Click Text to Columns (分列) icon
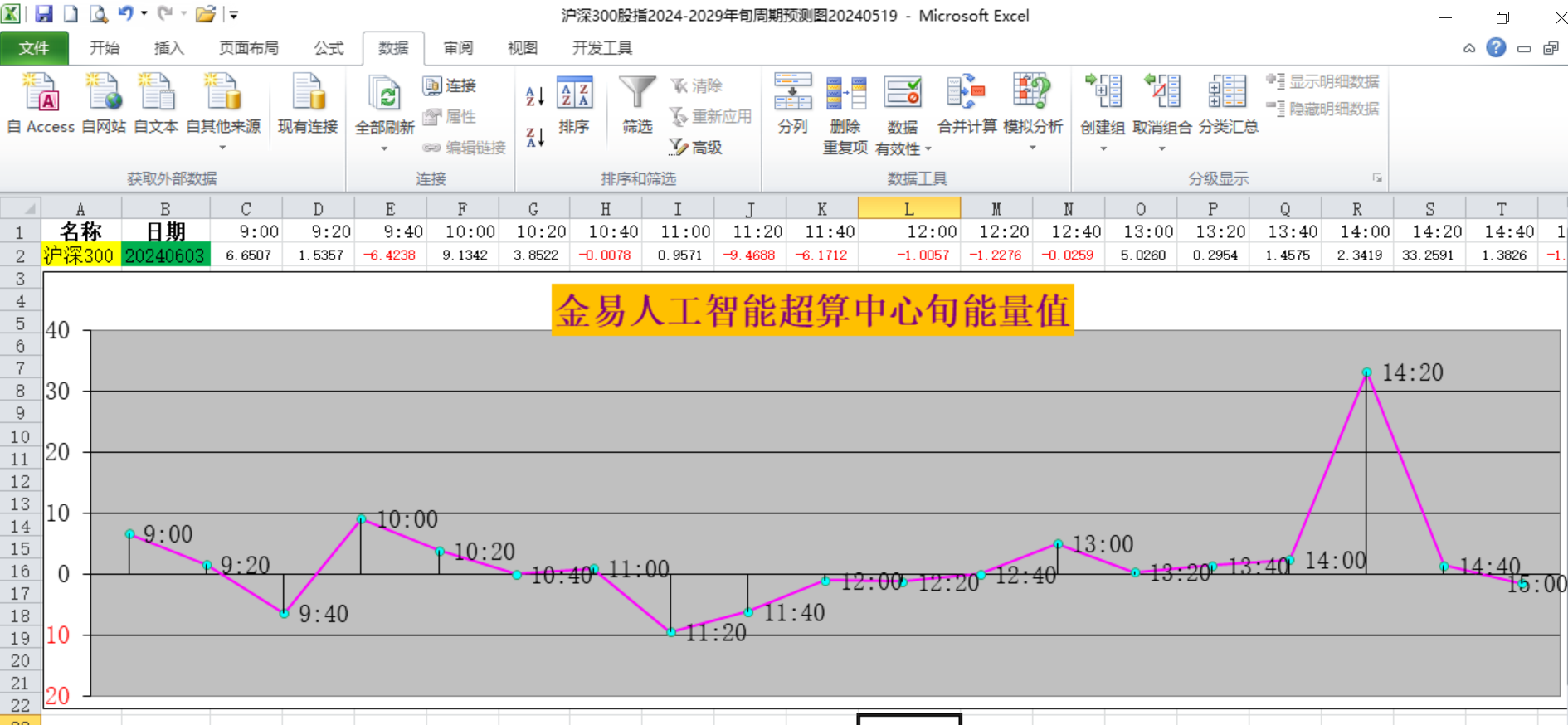Image resolution: width=1568 pixels, height=725 pixels. pos(793,104)
